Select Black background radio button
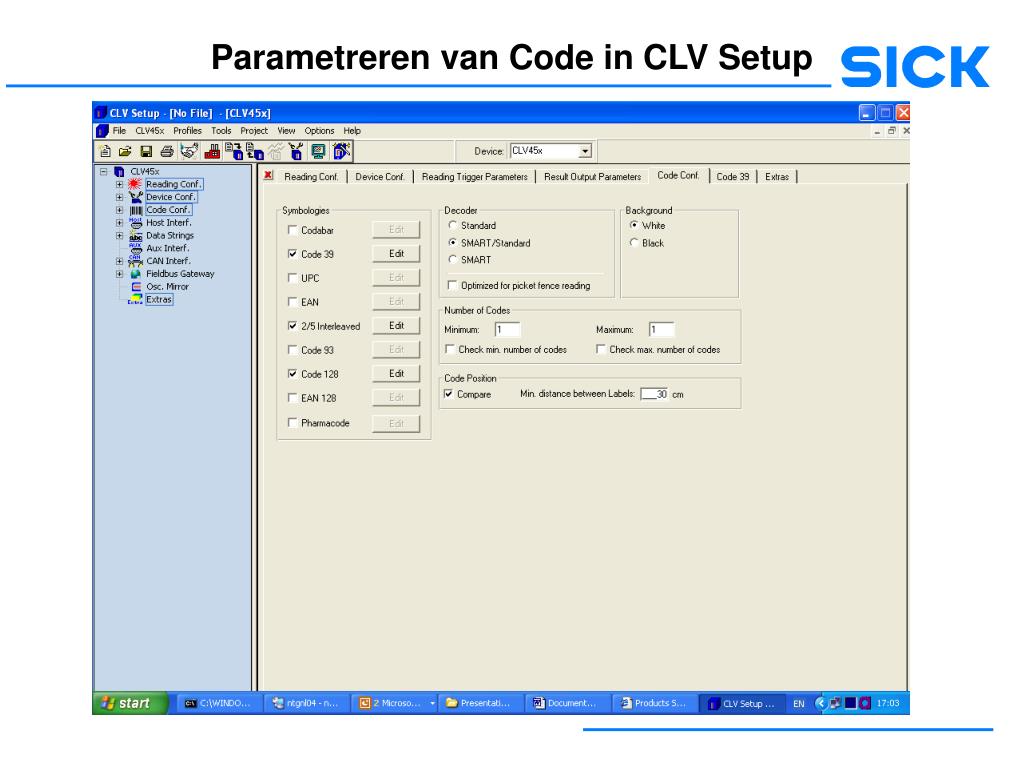This screenshot has width=1024, height=768. point(633,242)
